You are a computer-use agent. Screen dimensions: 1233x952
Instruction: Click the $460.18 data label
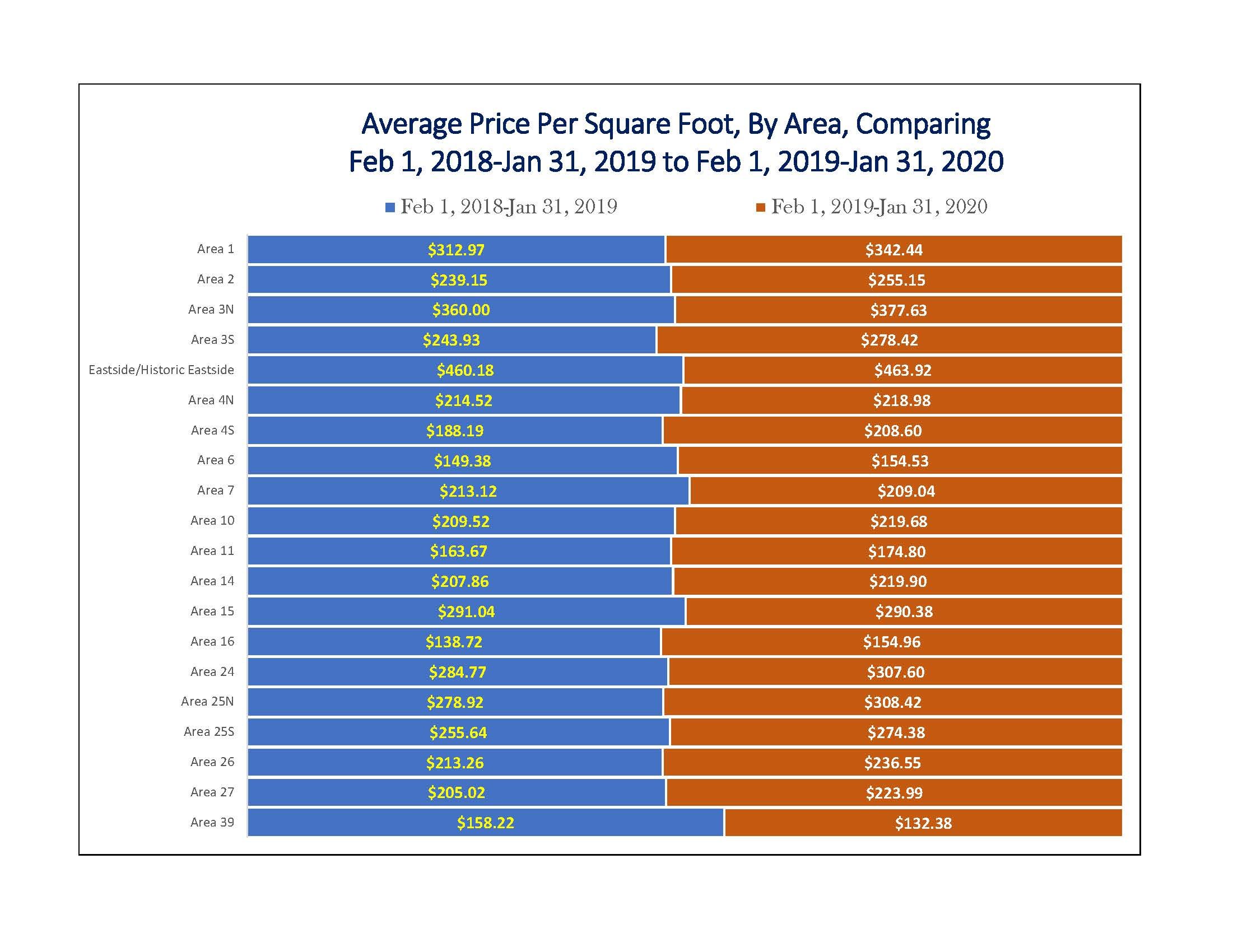tap(465, 370)
